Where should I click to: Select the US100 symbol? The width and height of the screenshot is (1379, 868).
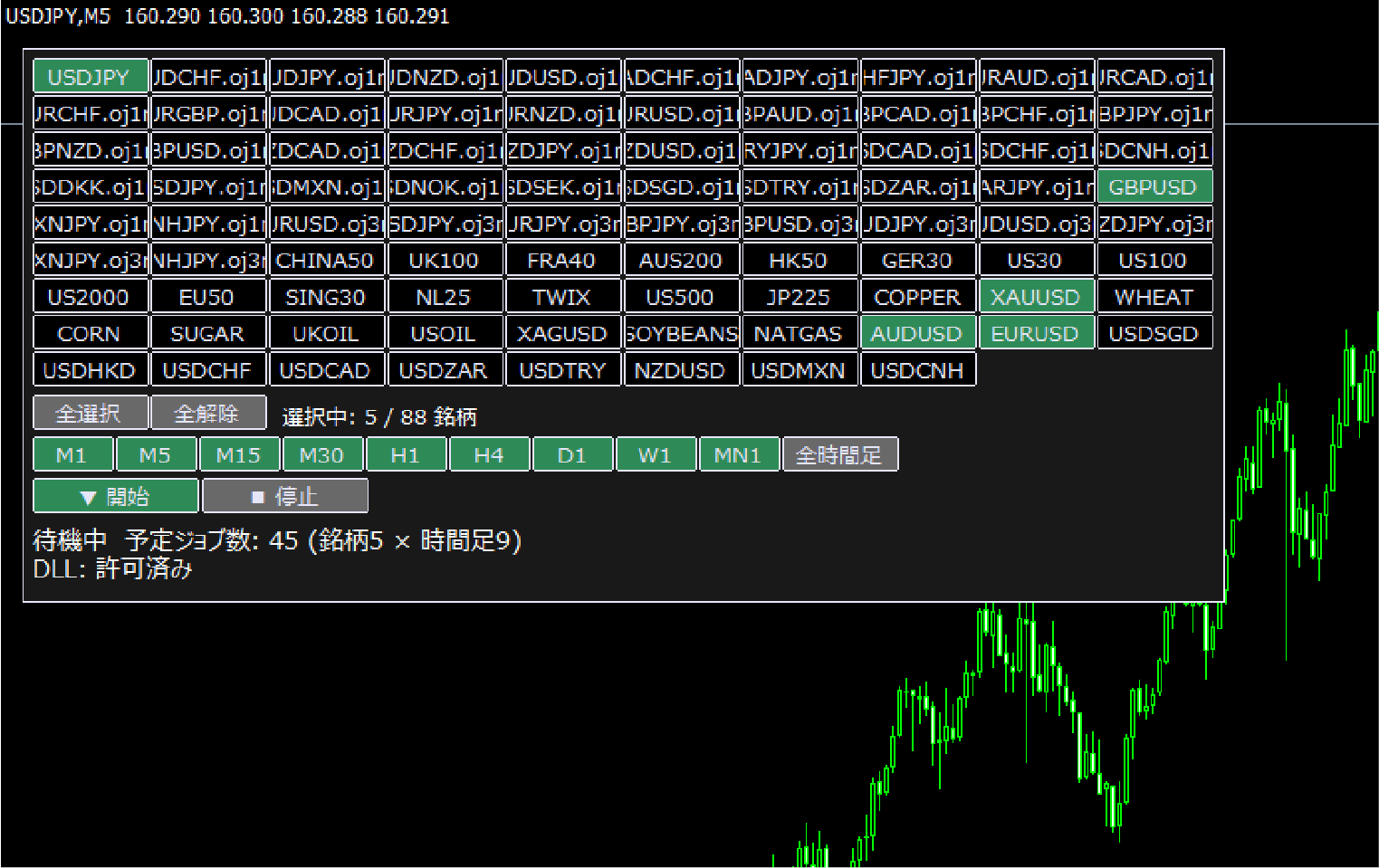tap(1154, 261)
